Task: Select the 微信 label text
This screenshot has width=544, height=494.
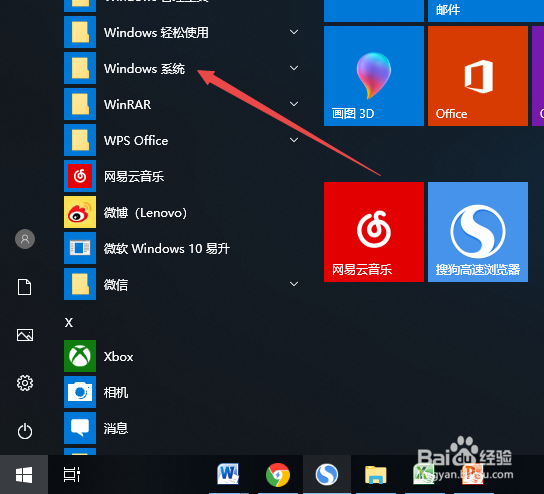Action: [x=116, y=285]
